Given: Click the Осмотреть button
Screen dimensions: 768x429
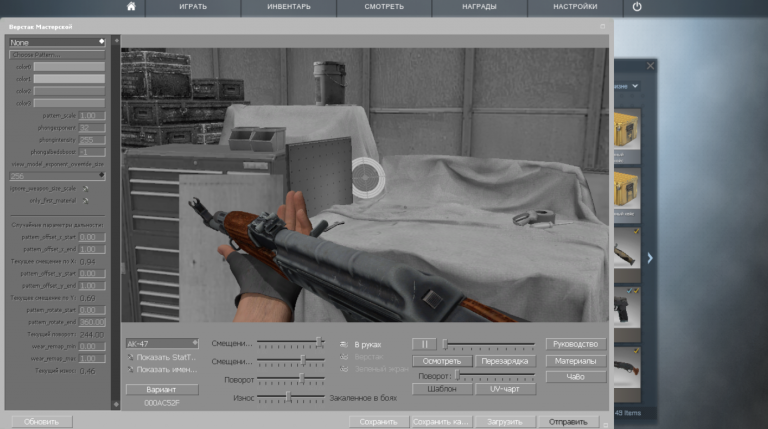Looking at the screenshot, I should [442, 361].
